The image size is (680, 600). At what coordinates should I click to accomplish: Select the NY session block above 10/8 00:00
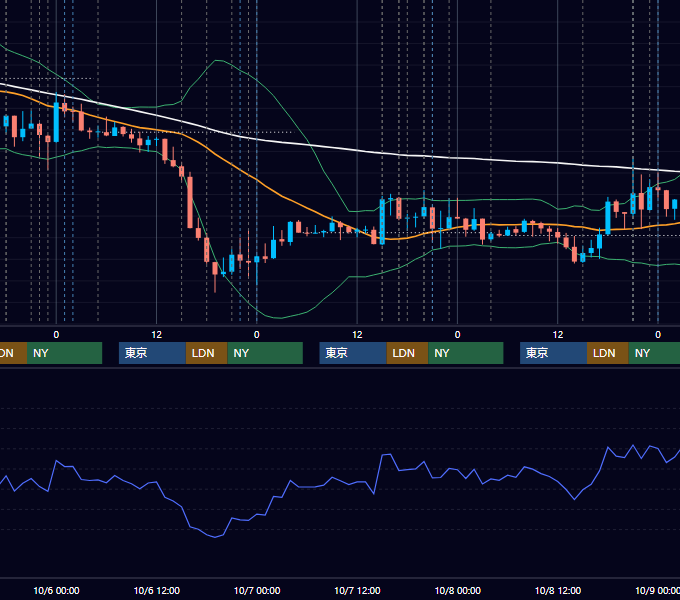coord(465,353)
